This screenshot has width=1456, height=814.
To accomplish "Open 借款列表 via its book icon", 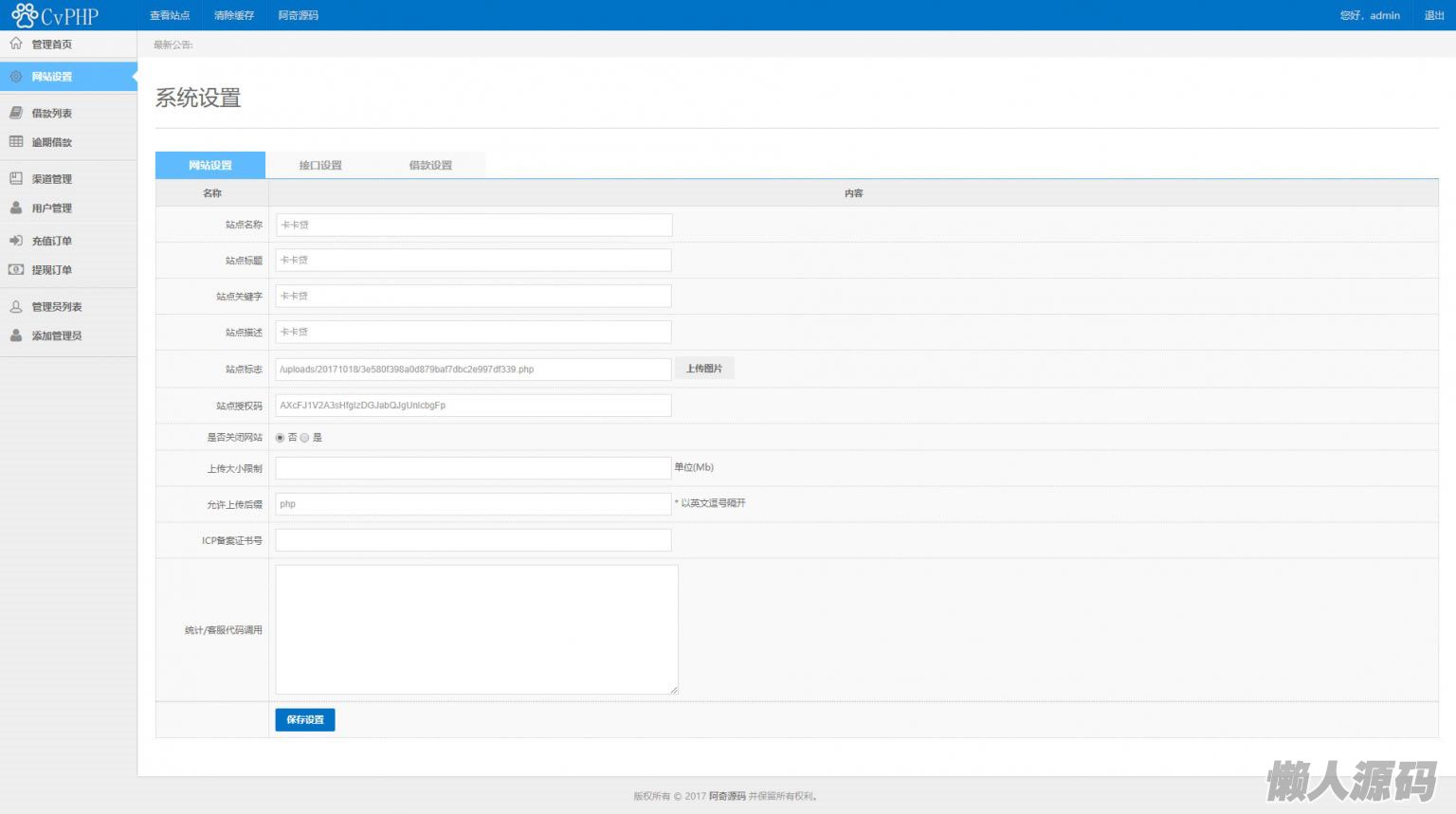I will (16, 113).
